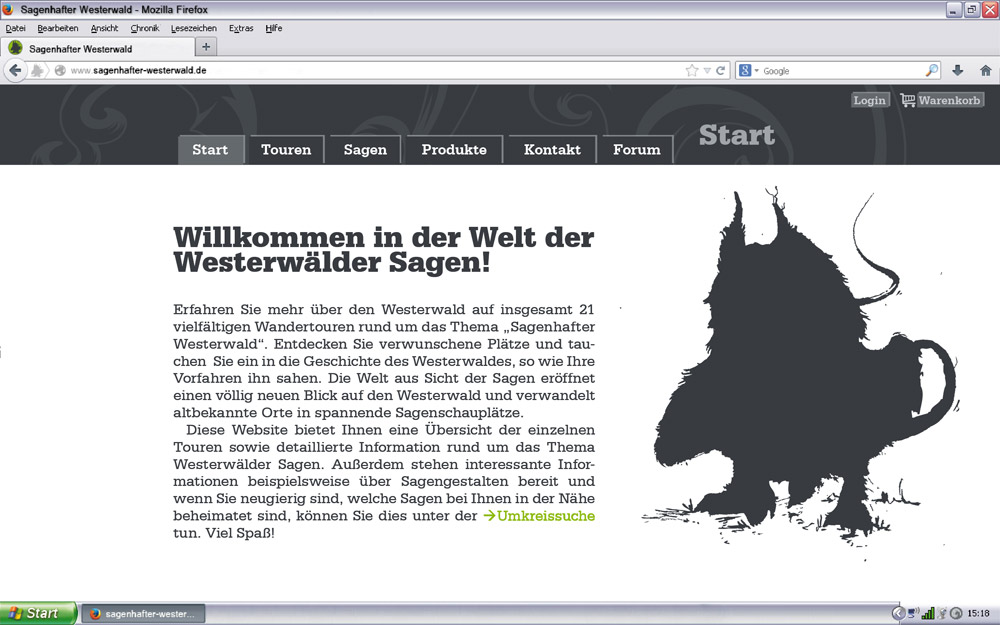Click the Login button
This screenshot has width=1000, height=625.
coord(870,100)
